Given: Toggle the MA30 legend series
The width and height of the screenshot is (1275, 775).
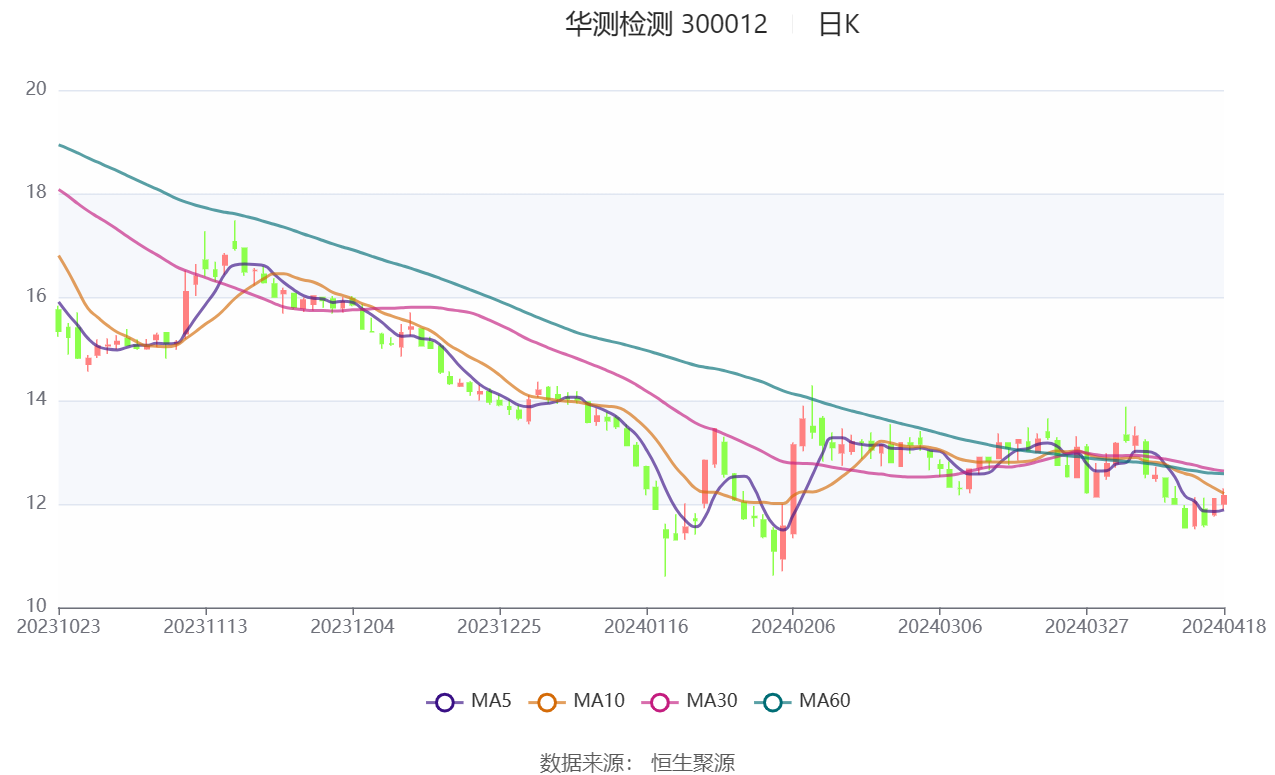Looking at the screenshot, I should [690, 701].
